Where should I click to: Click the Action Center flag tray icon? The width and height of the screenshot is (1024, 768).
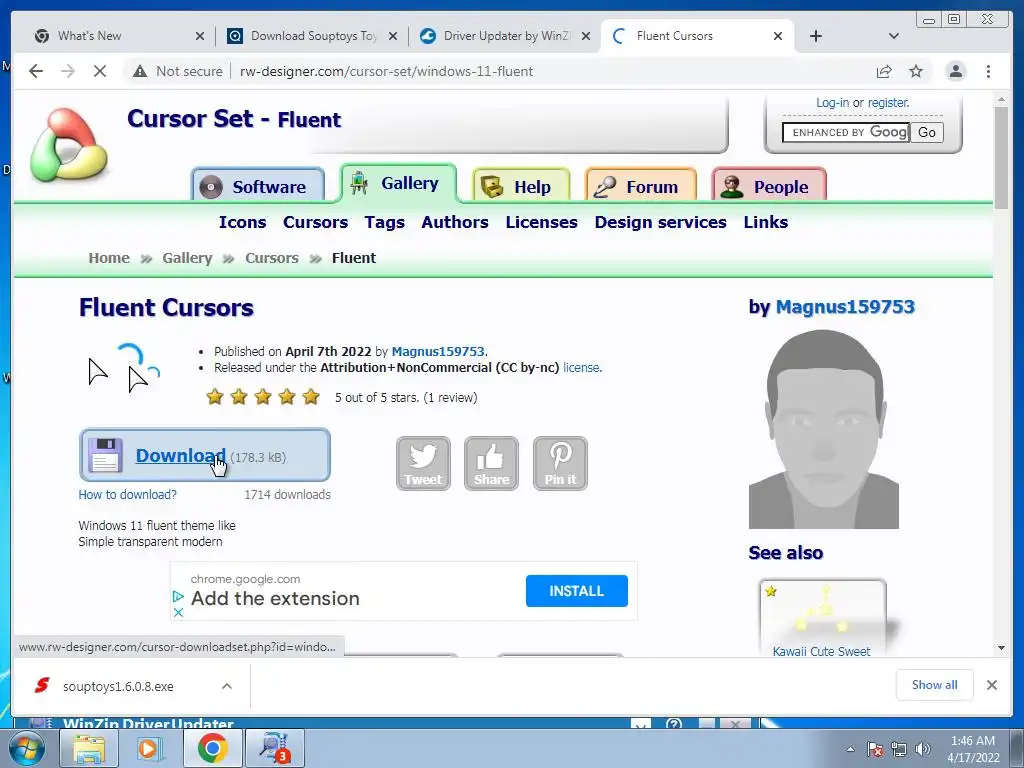point(875,749)
